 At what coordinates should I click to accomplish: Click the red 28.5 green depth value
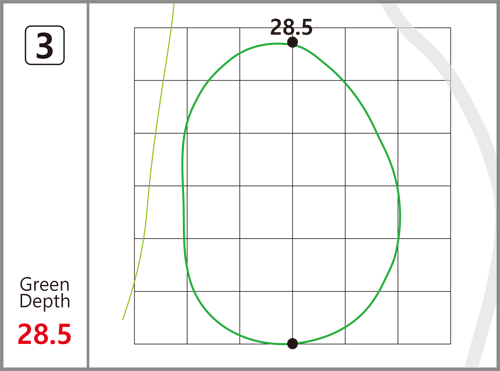point(44,334)
